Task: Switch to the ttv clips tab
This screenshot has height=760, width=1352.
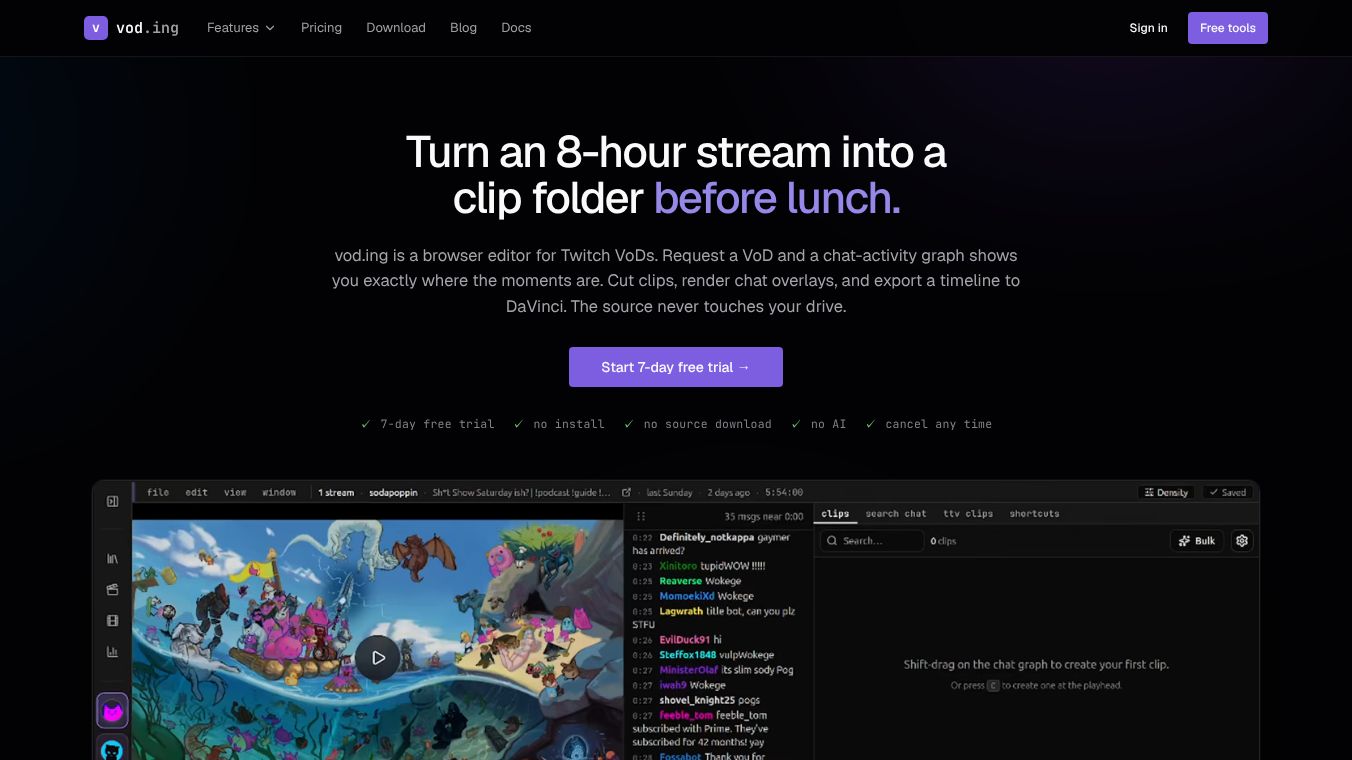Action: (x=968, y=514)
